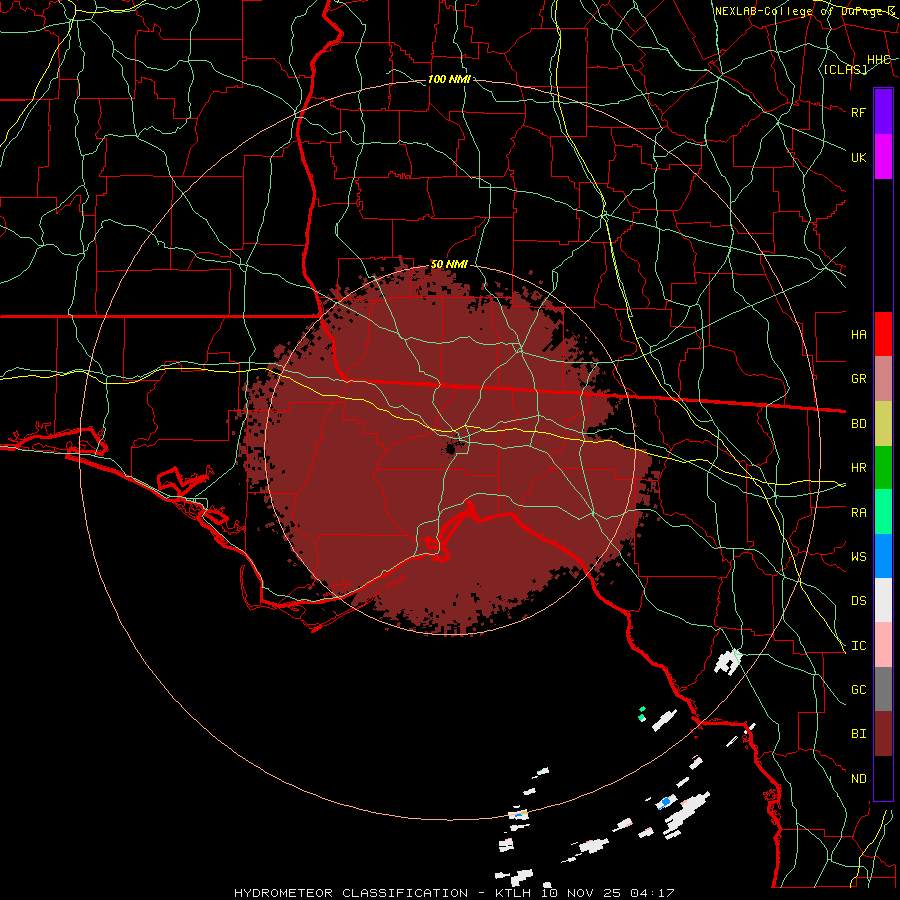The image size is (900, 900).
Task: Select the yellow BD legend swatch
Action: click(883, 424)
